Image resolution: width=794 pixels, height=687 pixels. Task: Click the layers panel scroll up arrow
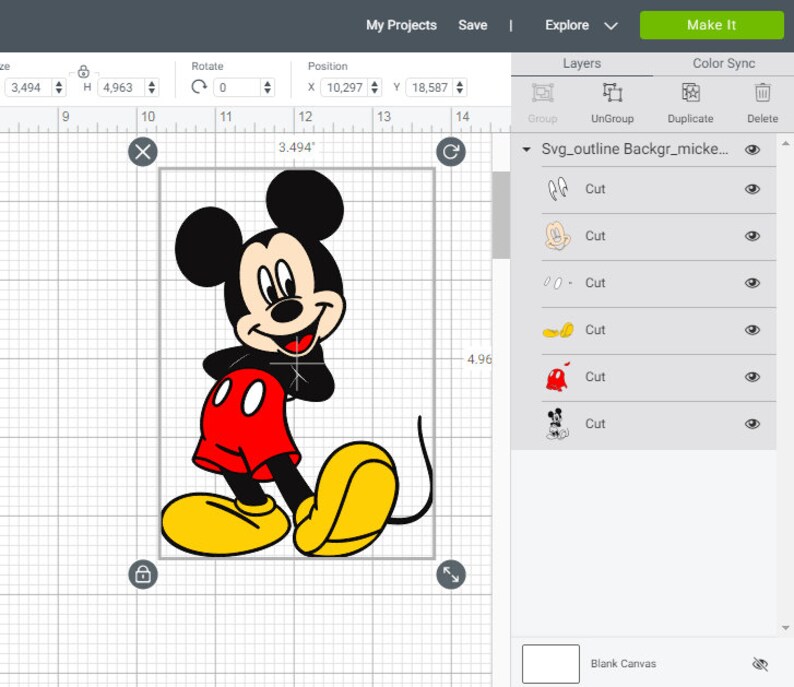pos(785,144)
